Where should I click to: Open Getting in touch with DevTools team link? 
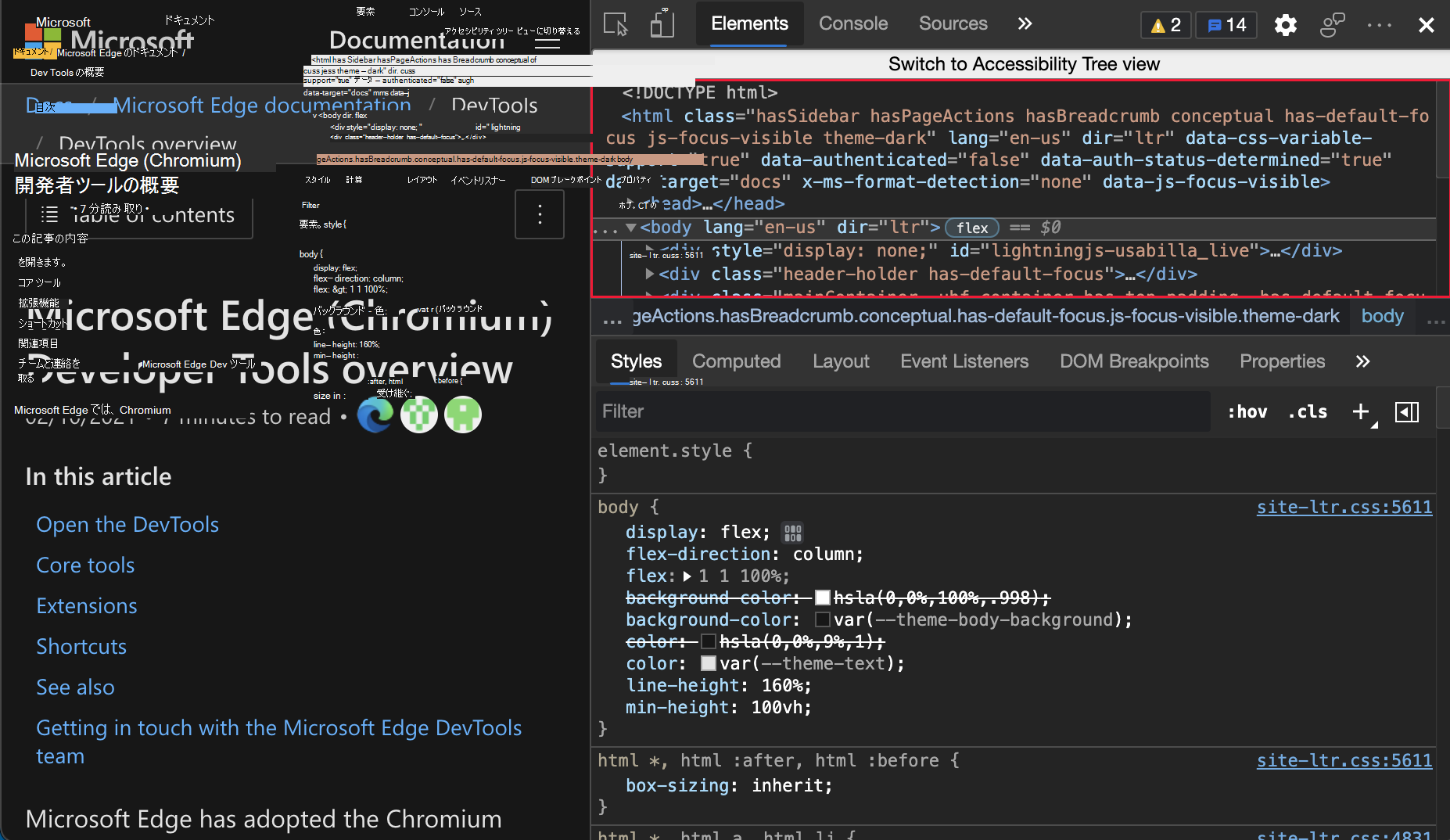coord(278,742)
